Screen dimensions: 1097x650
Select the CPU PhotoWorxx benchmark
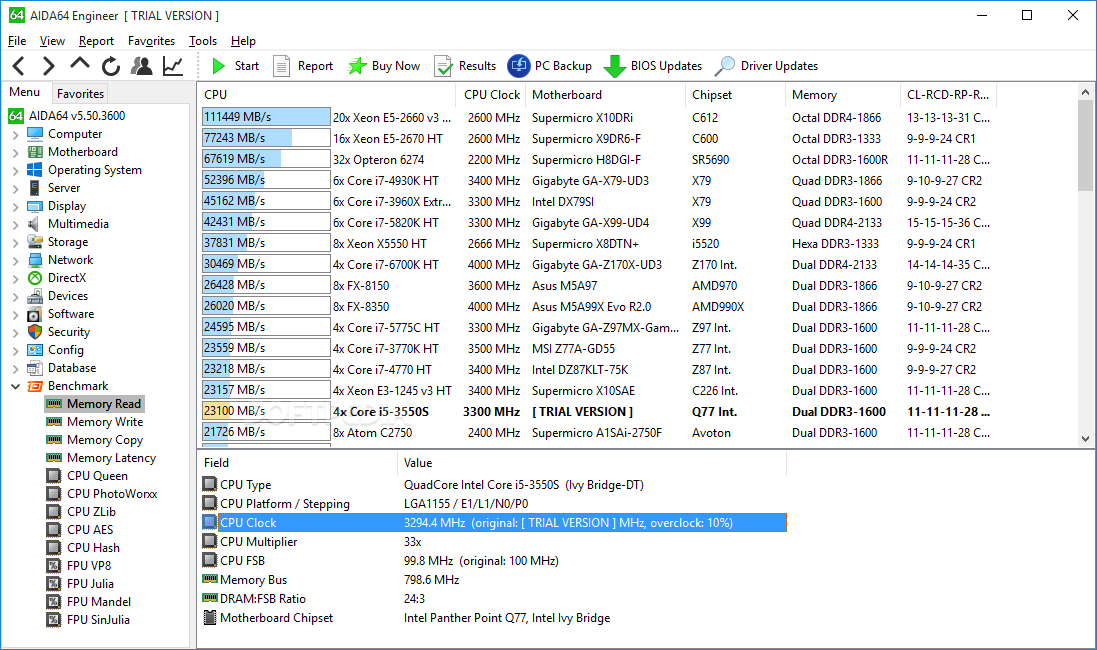101,494
